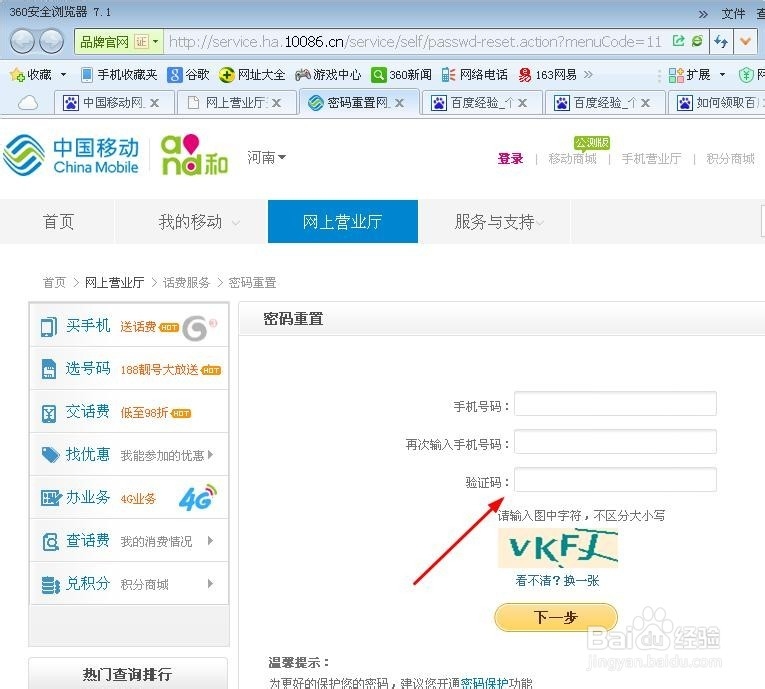Open the 游戏中心 bookmark

(328, 75)
